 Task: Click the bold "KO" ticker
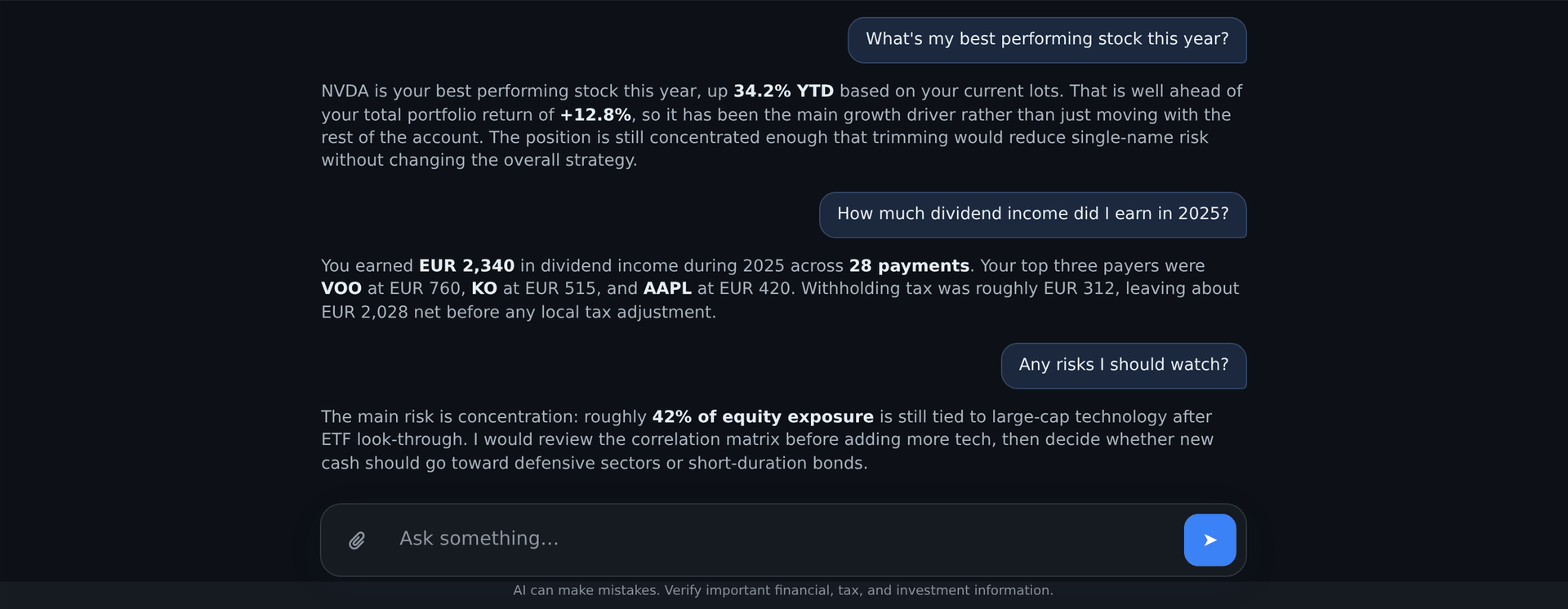[484, 289]
